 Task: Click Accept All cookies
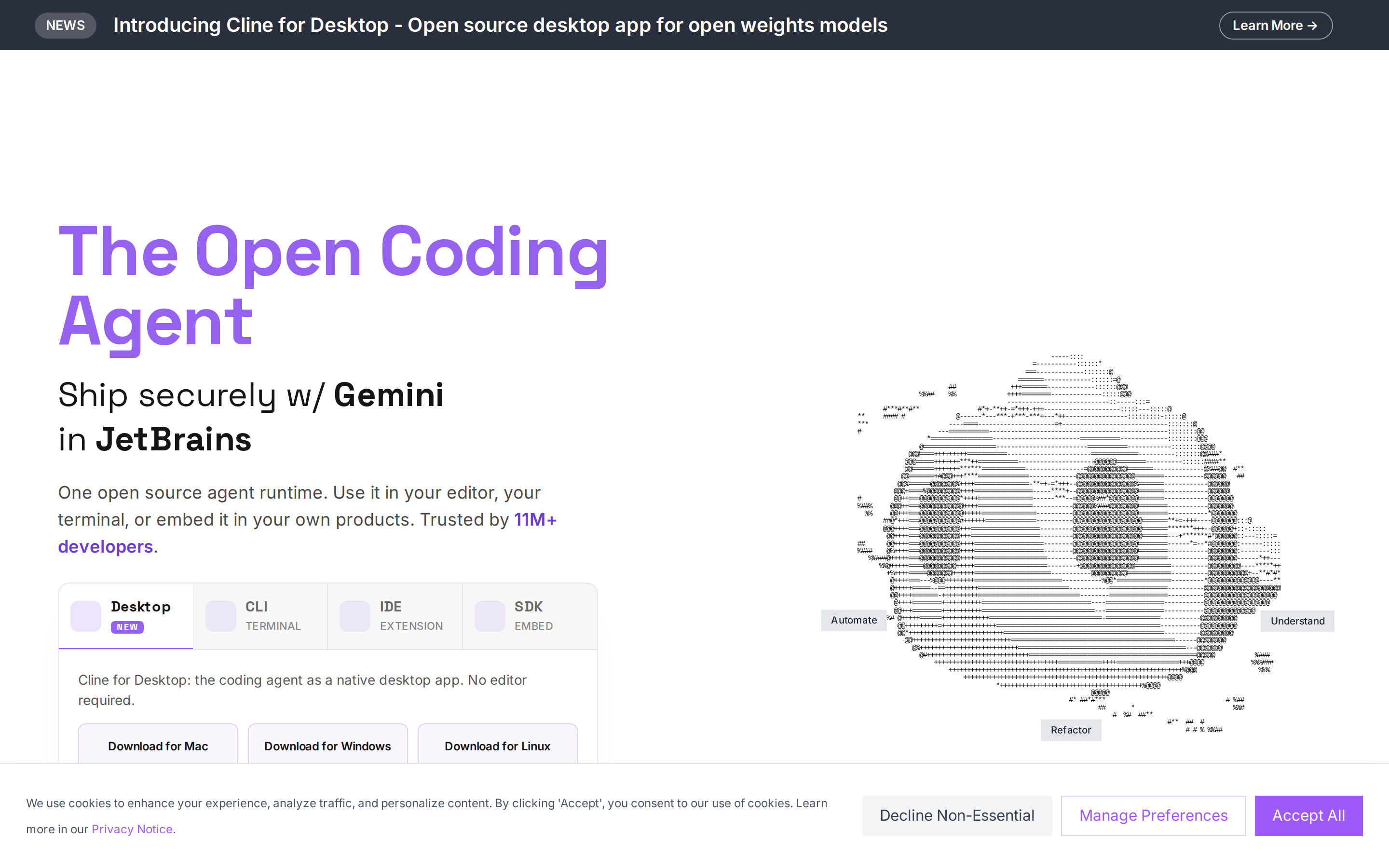pos(1308,816)
